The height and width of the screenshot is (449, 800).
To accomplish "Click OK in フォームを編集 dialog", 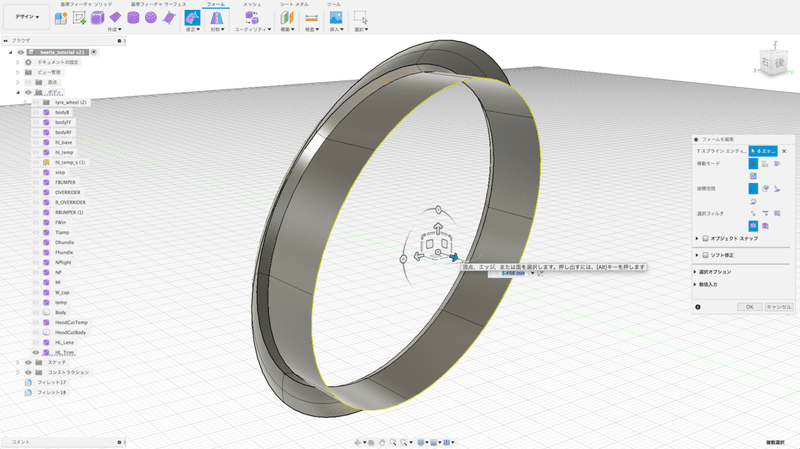I will pos(750,307).
